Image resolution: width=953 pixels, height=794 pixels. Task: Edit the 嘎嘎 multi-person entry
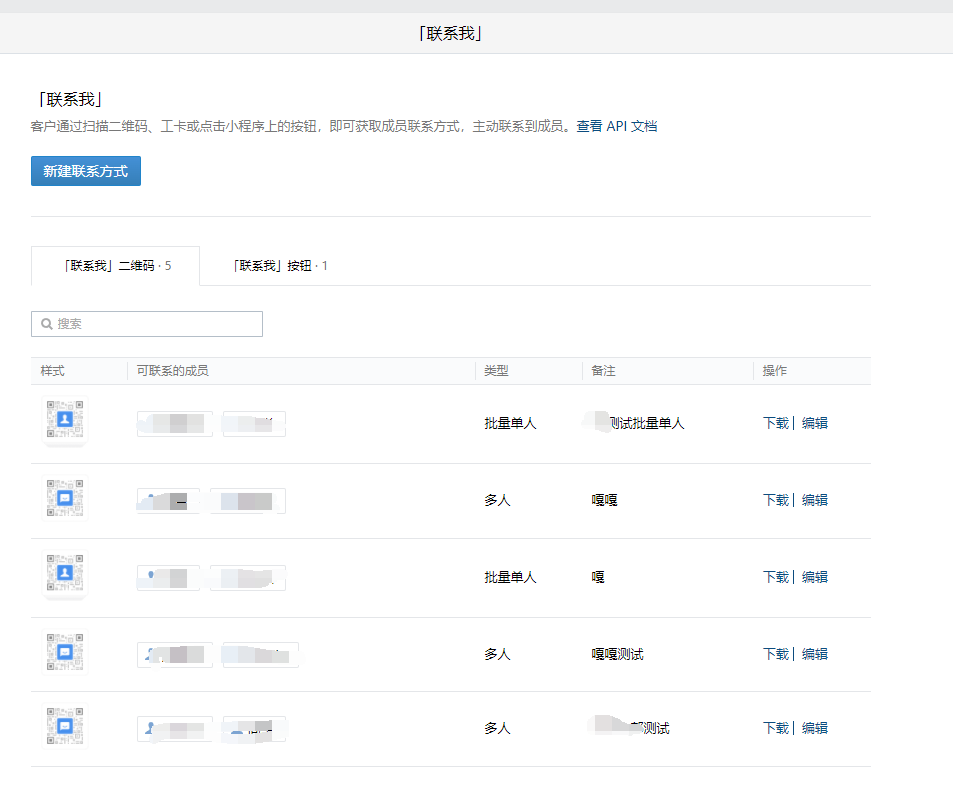click(815, 500)
